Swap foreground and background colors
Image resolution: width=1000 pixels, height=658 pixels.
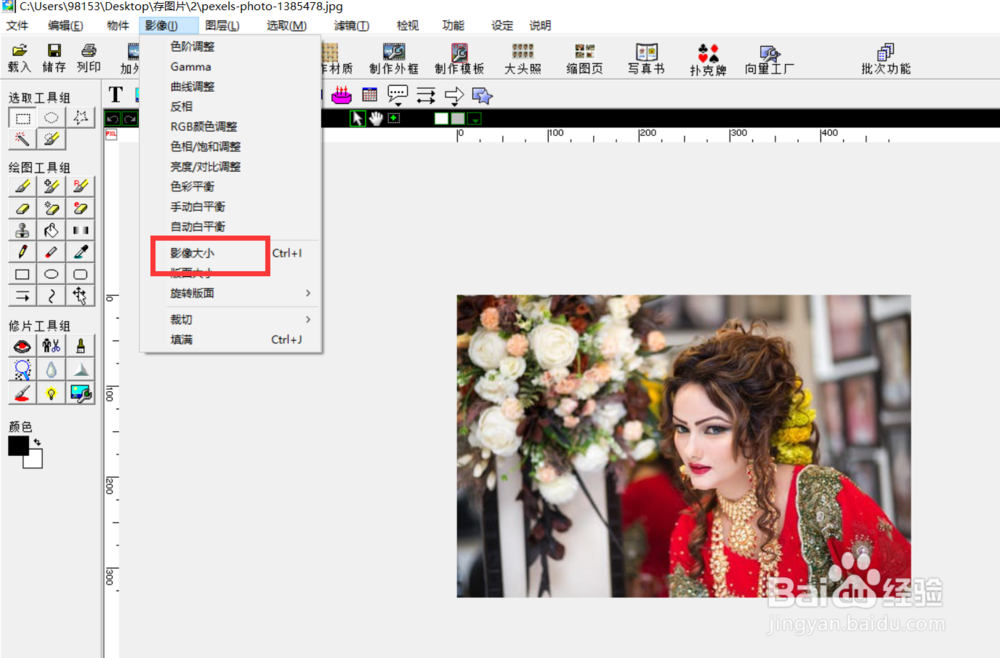click(38, 441)
